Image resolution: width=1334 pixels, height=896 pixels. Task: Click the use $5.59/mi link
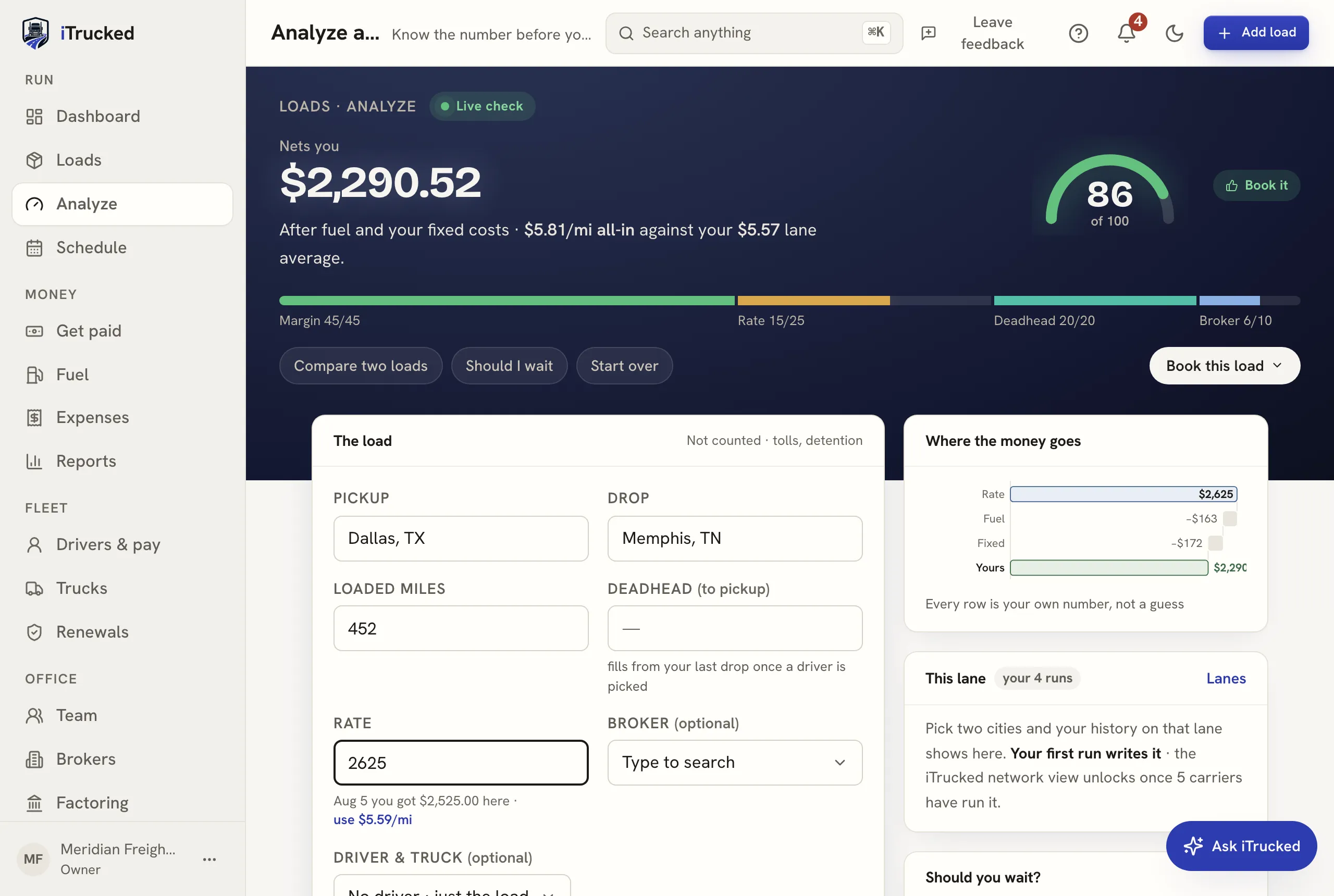[373, 819]
